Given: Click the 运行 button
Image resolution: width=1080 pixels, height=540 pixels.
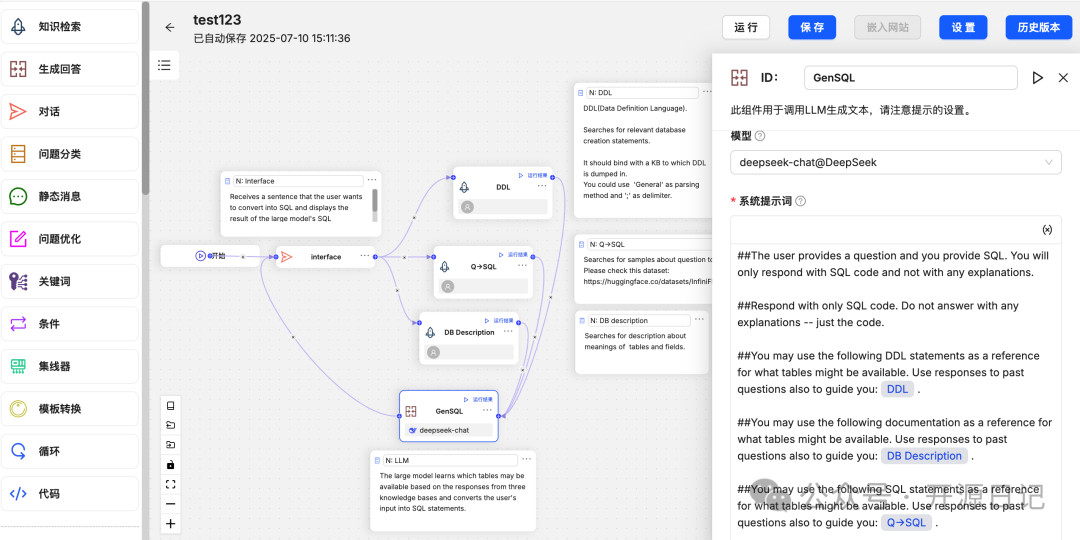Looking at the screenshot, I should coord(745,28).
